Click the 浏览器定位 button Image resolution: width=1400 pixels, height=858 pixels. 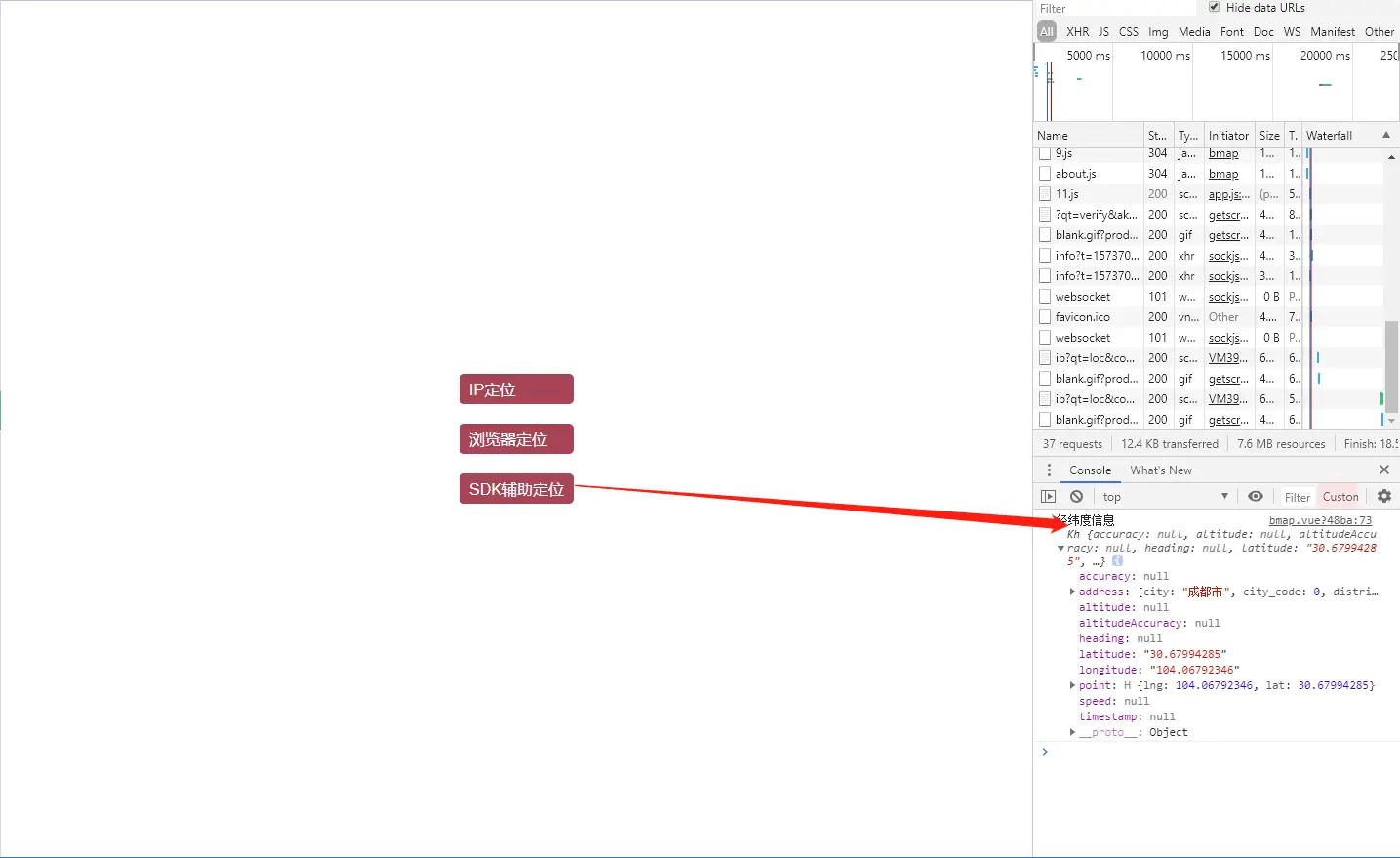516,439
